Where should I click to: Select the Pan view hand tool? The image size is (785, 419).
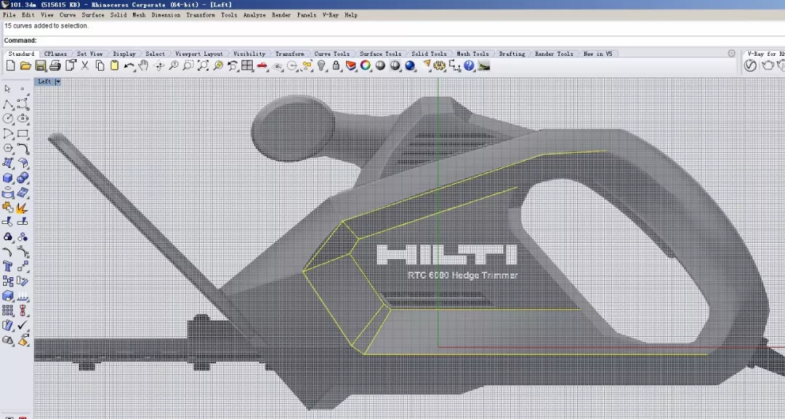143,66
